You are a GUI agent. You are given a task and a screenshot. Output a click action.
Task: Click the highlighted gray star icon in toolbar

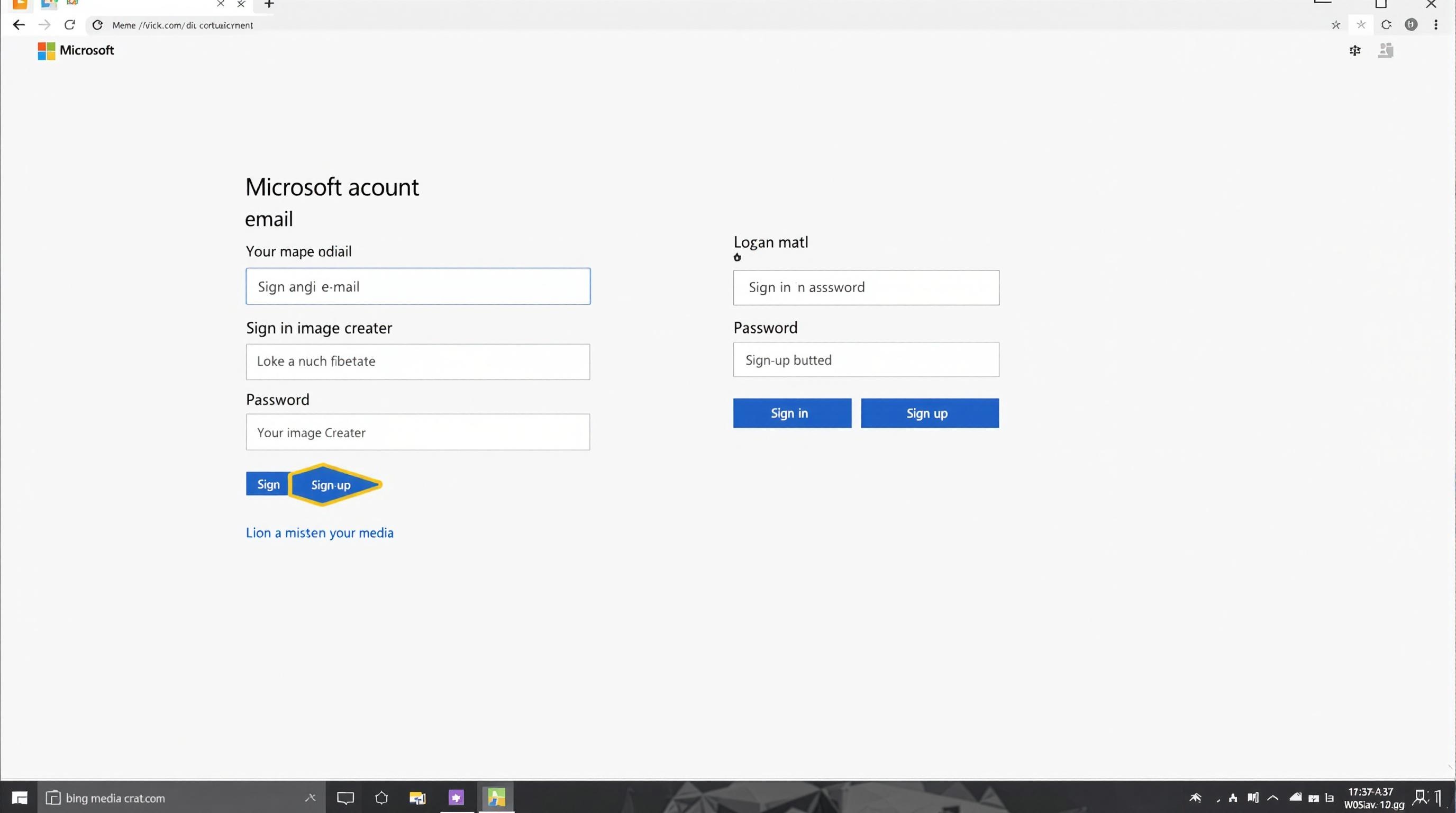point(1361,25)
